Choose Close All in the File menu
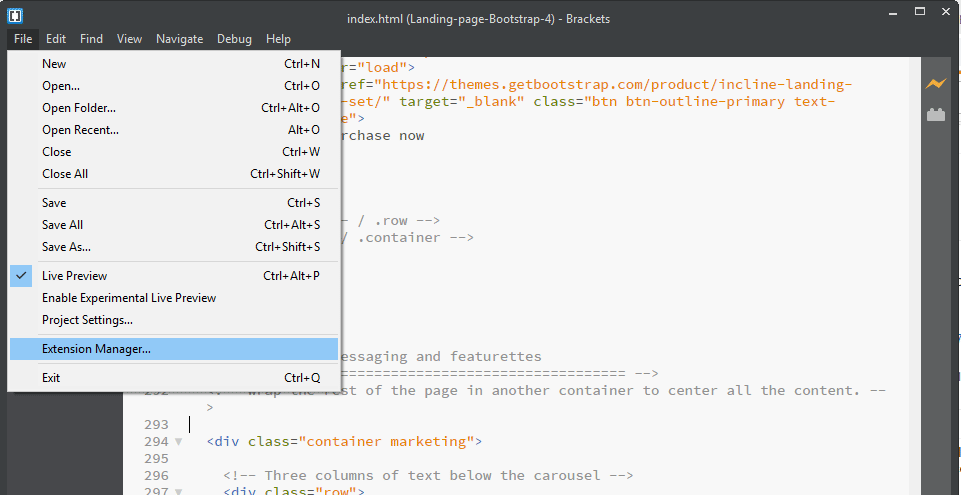This screenshot has width=961, height=495. (x=175, y=174)
